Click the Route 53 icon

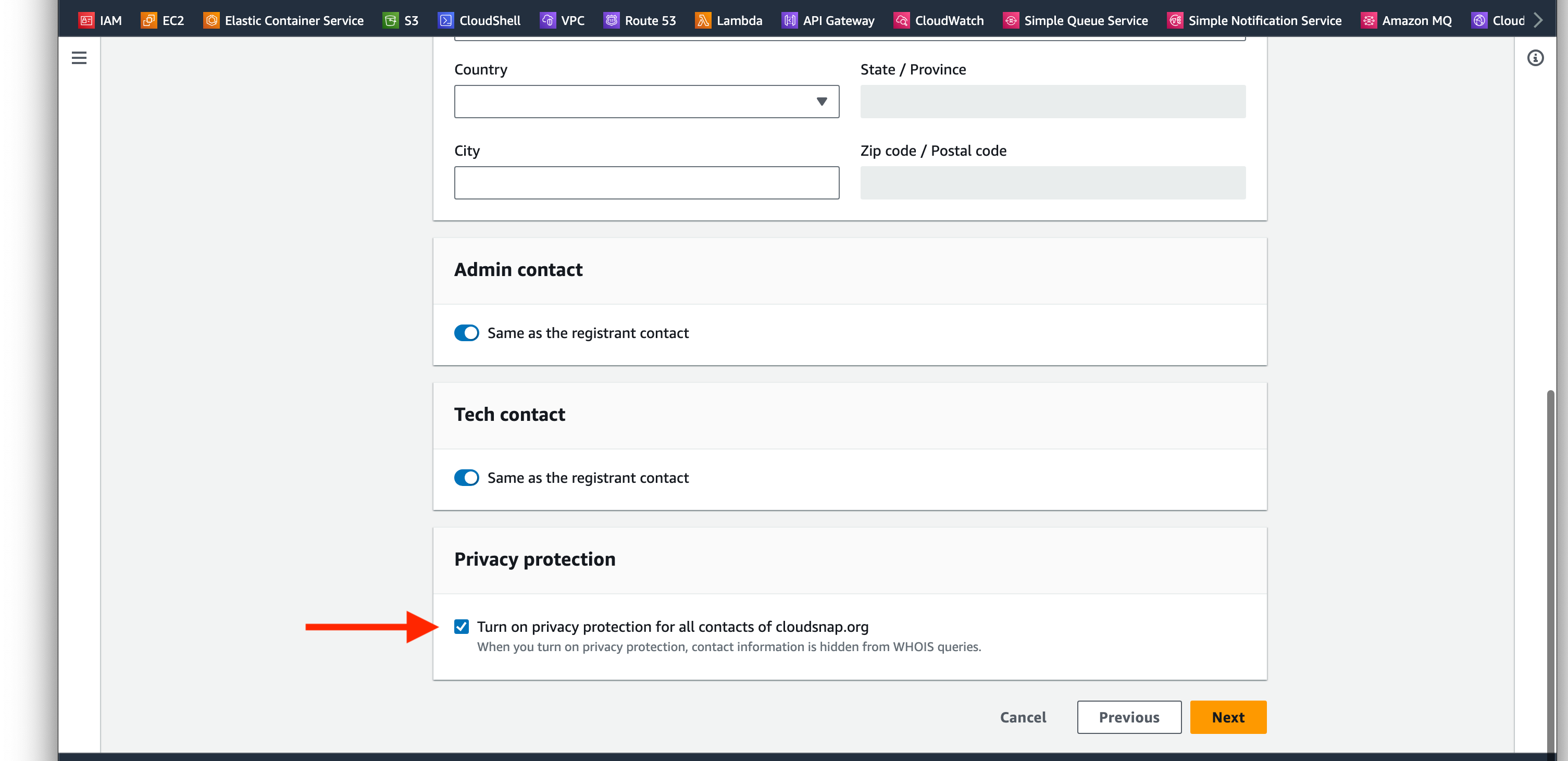tap(611, 21)
